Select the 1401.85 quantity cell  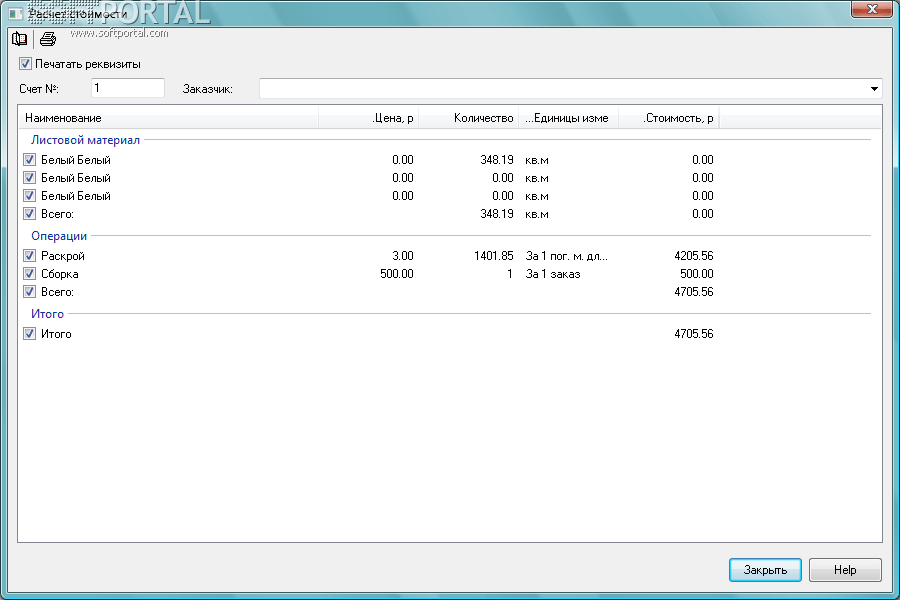click(494, 256)
